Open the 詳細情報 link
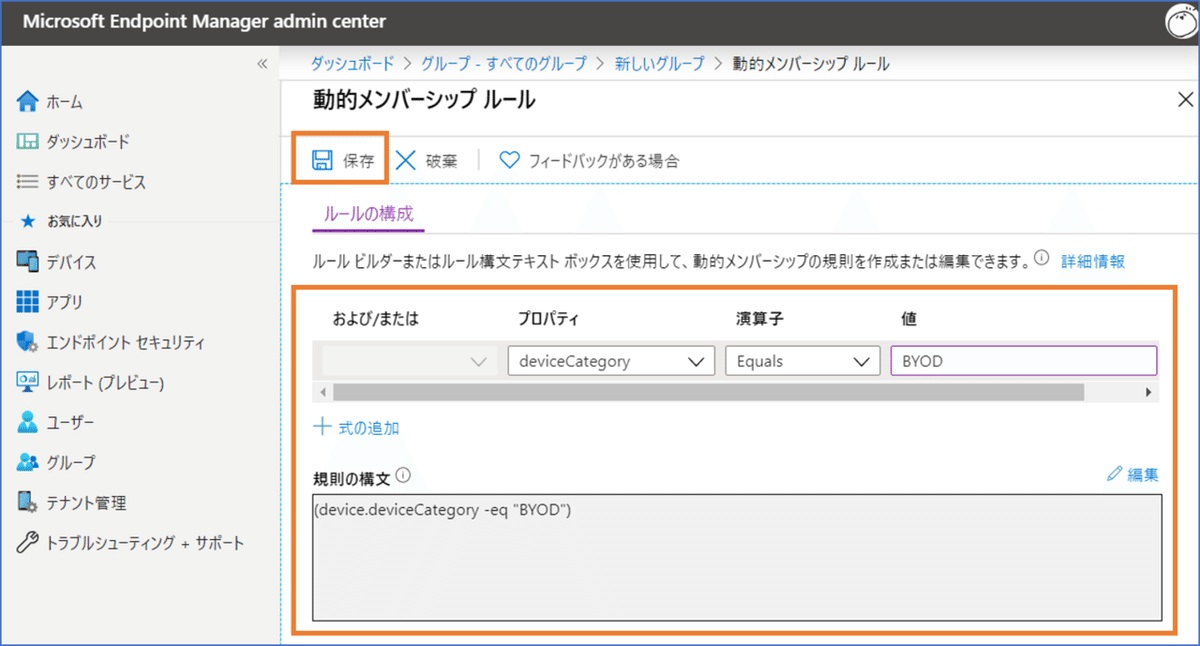The width and height of the screenshot is (1200, 646). coord(1093,261)
